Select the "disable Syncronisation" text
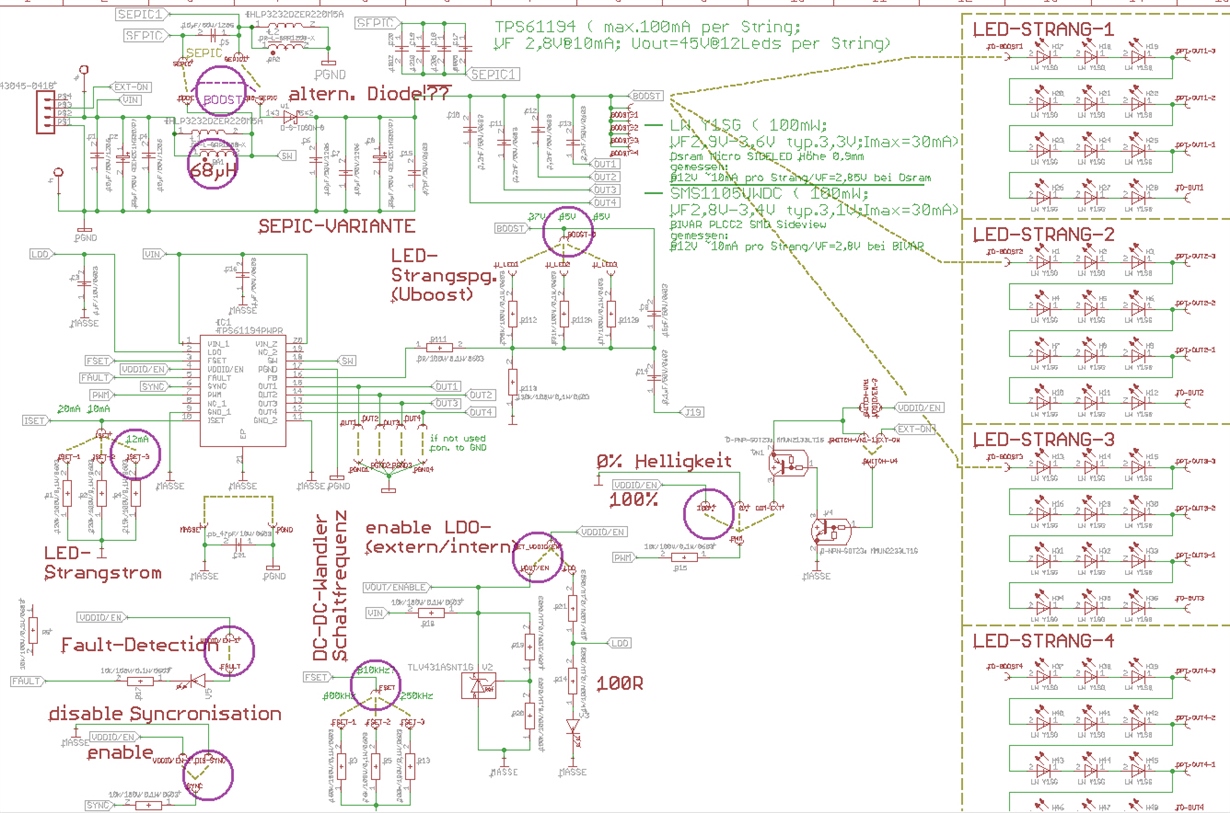The width and height of the screenshot is (1230, 813). [x=165, y=713]
